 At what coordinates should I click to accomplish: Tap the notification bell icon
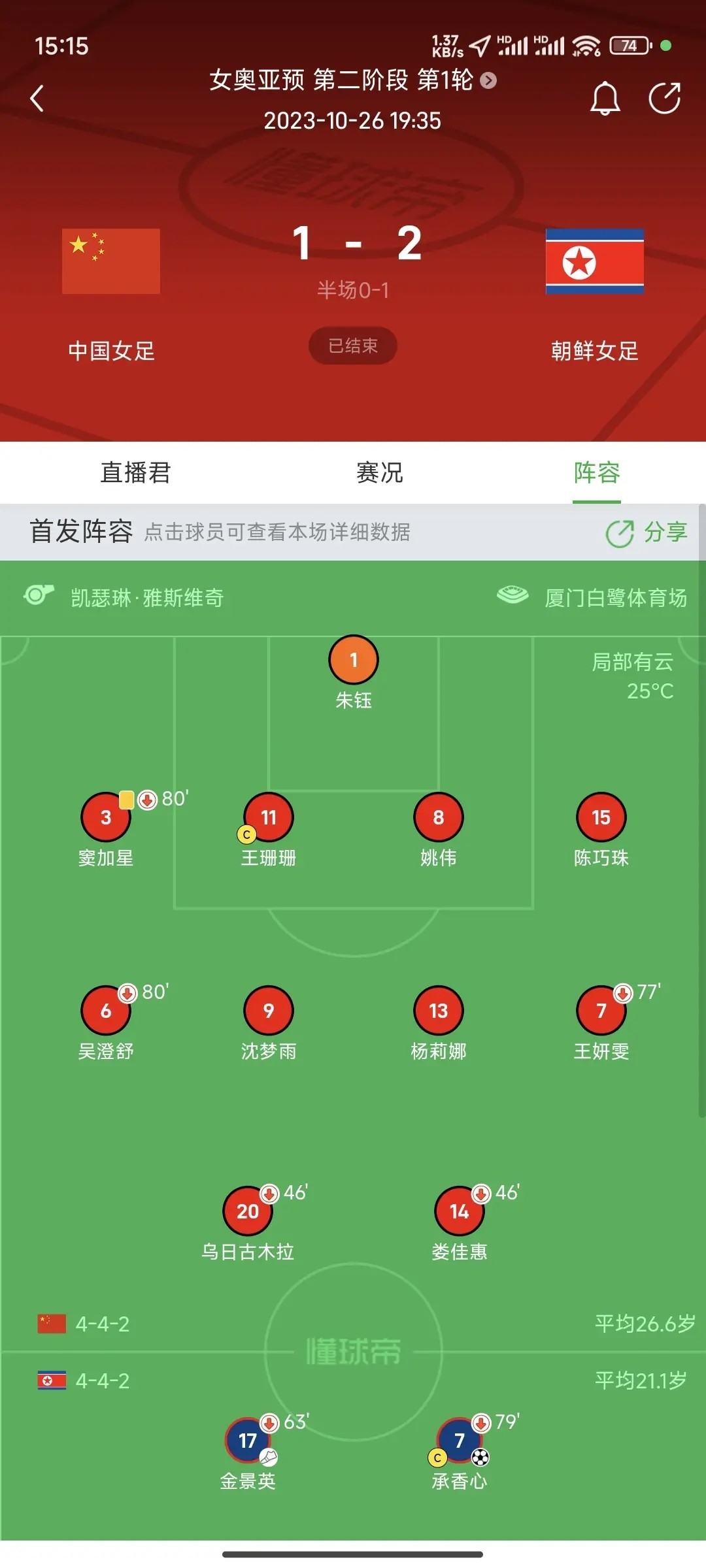(605, 99)
